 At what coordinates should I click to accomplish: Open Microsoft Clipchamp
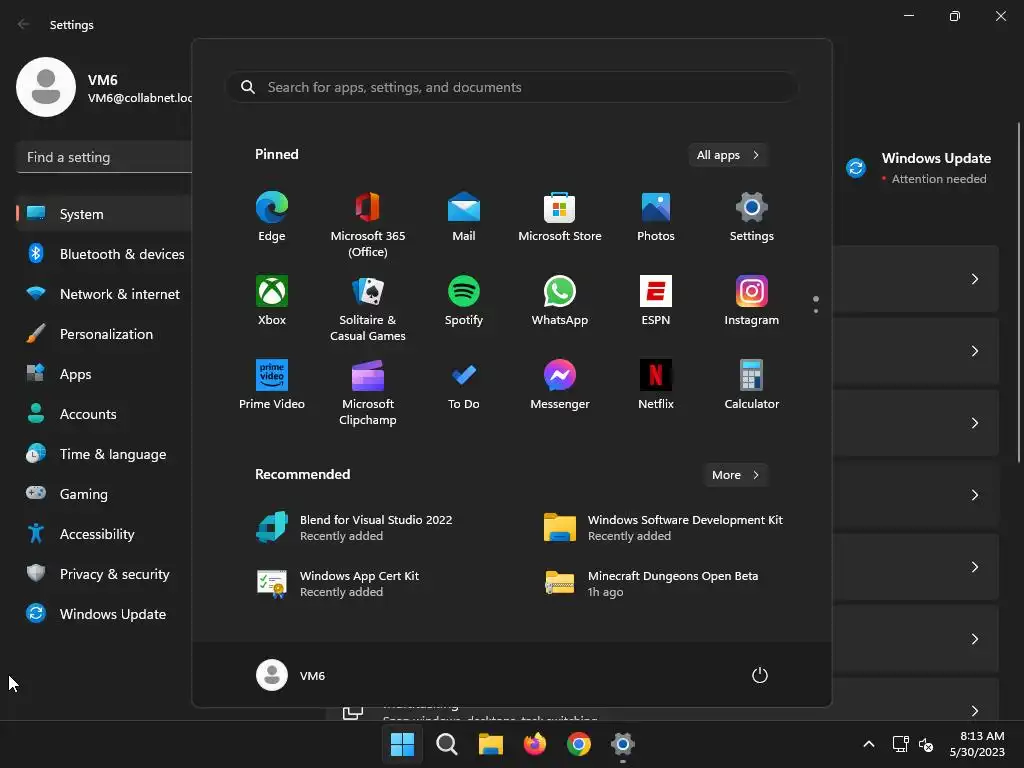(368, 392)
